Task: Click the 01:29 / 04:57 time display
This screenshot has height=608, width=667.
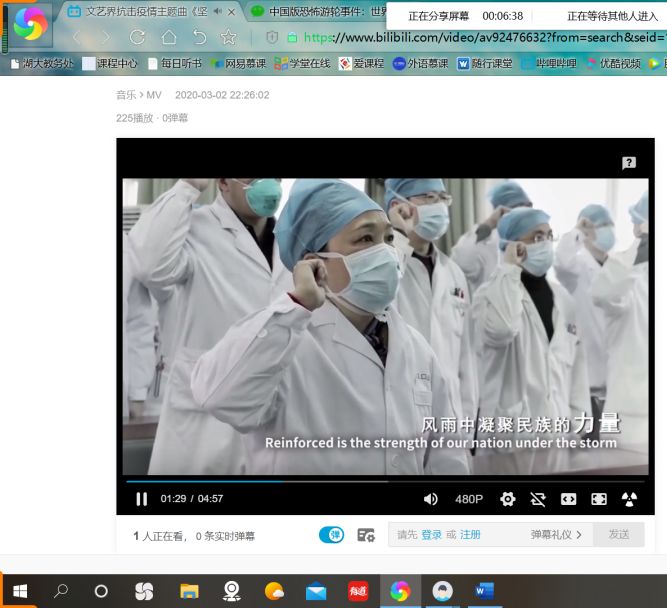Action: point(191,499)
